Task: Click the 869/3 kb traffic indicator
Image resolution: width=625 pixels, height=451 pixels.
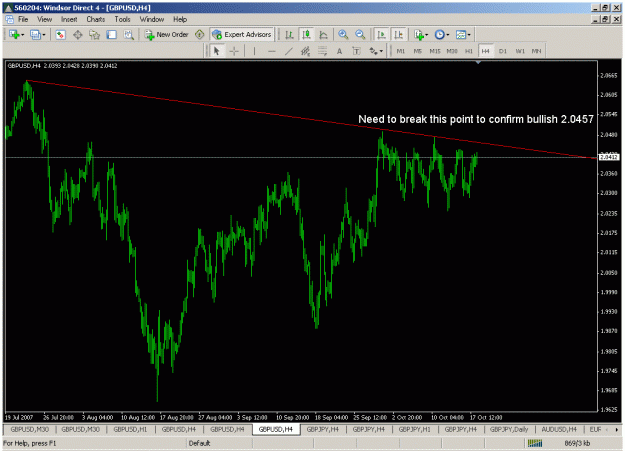Action: tap(577, 443)
